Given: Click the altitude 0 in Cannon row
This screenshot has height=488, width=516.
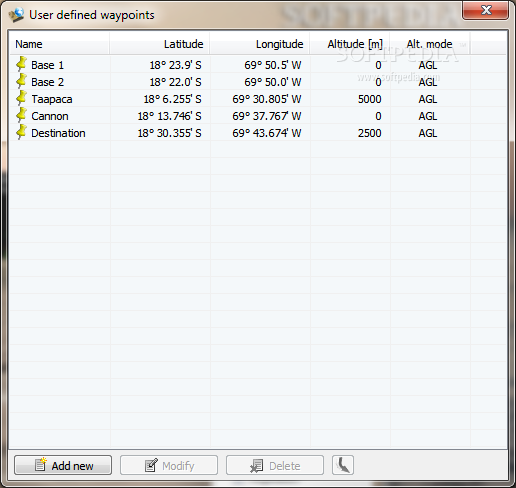Looking at the screenshot, I should (x=378, y=116).
